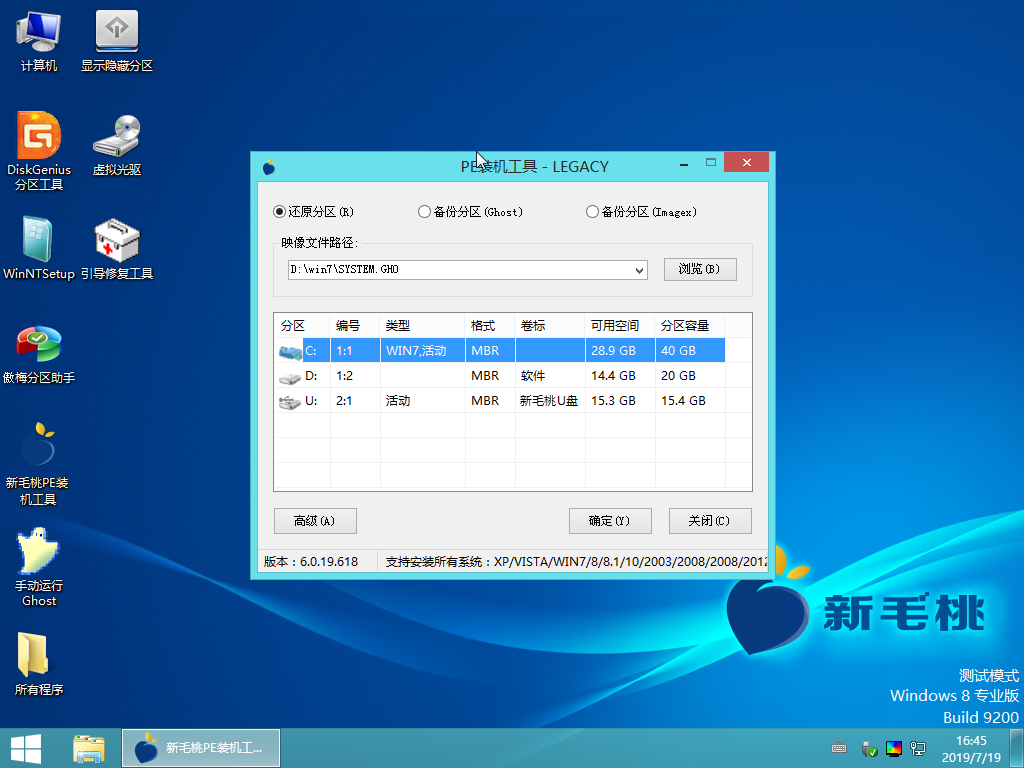The width and height of the screenshot is (1024, 768).
Task: Click the Windows Start button
Action: tap(25, 748)
